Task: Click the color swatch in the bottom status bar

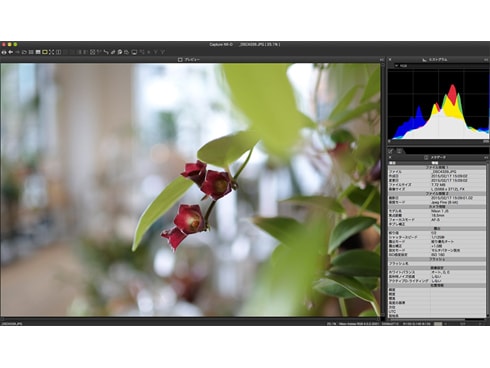Action: (438, 323)
